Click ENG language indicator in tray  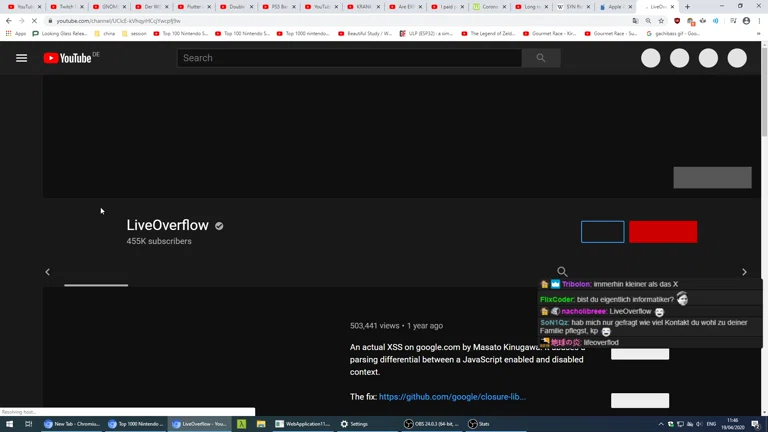click(x=711, y=424)
